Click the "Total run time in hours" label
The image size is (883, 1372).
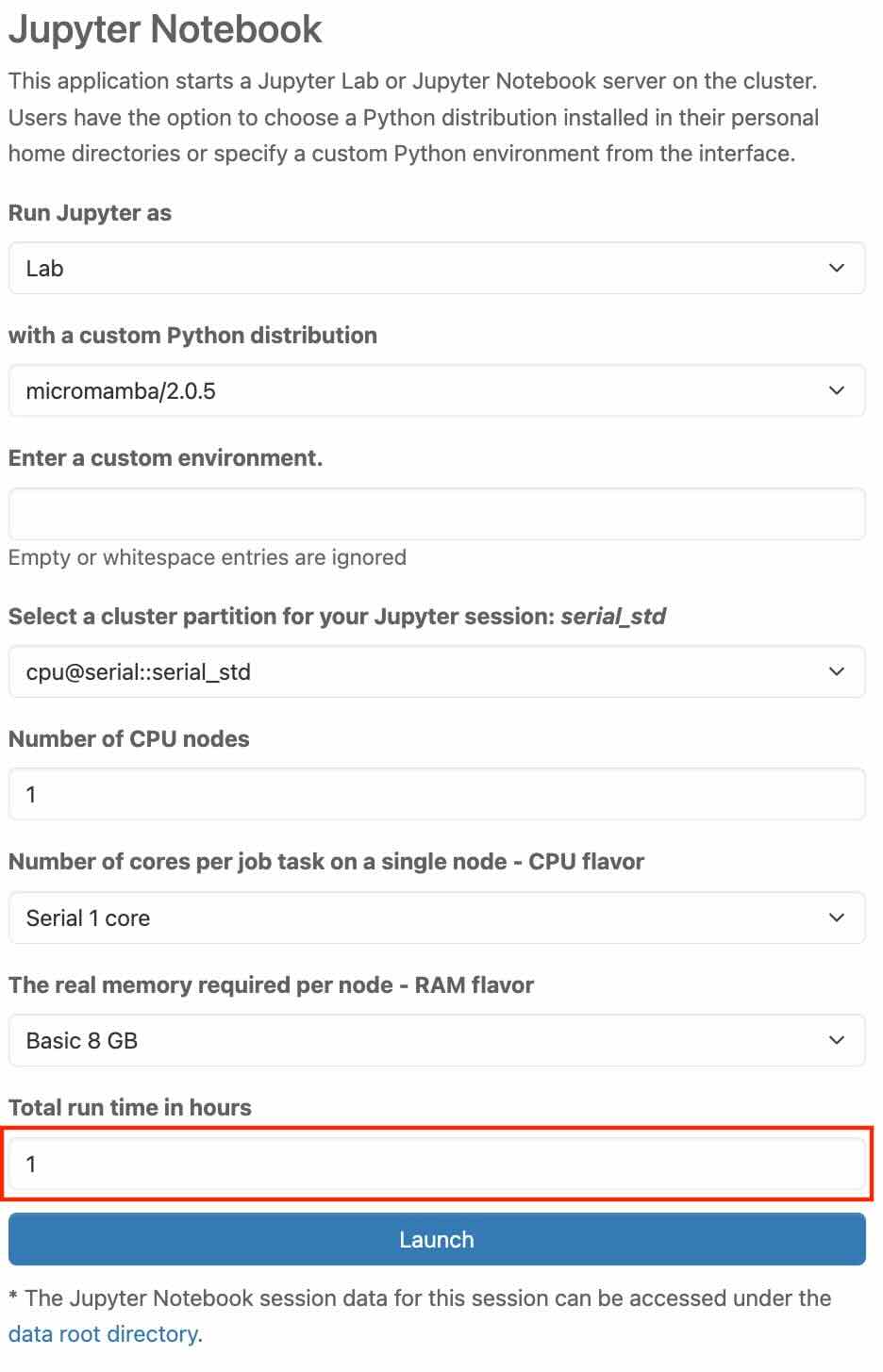[130, 1108]
